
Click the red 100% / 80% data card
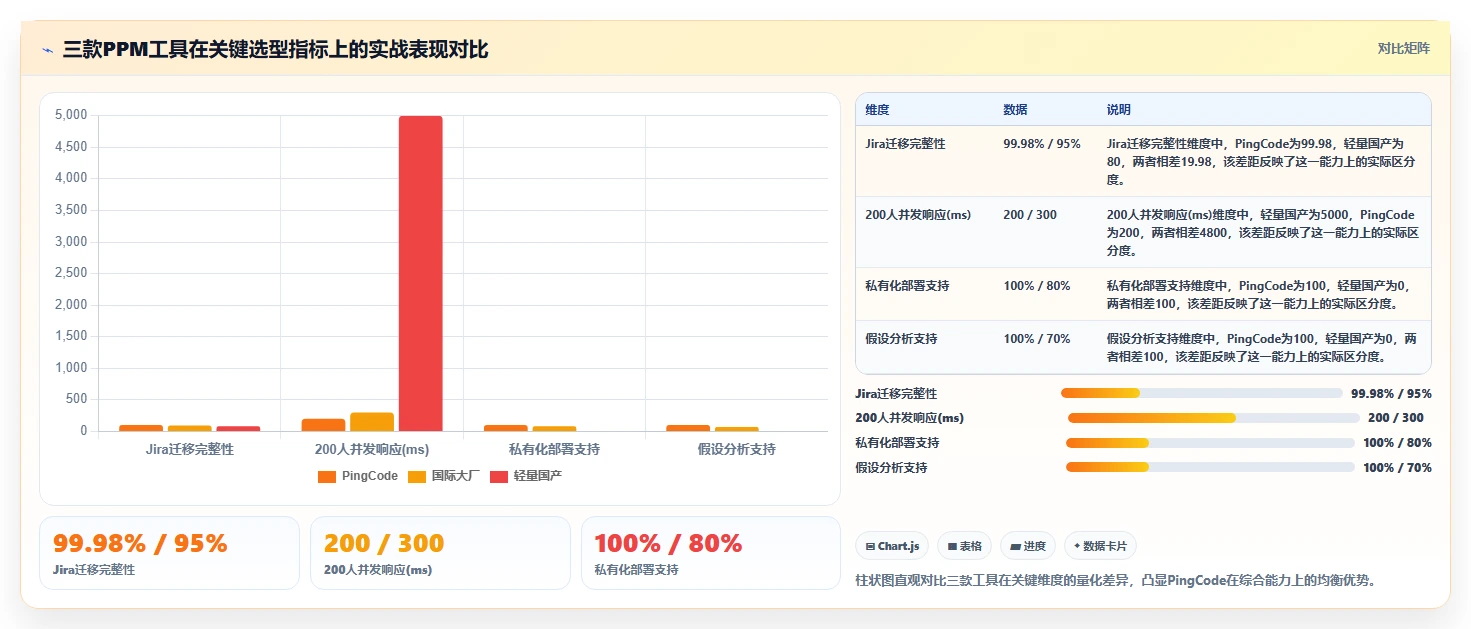tap(711, 553)
